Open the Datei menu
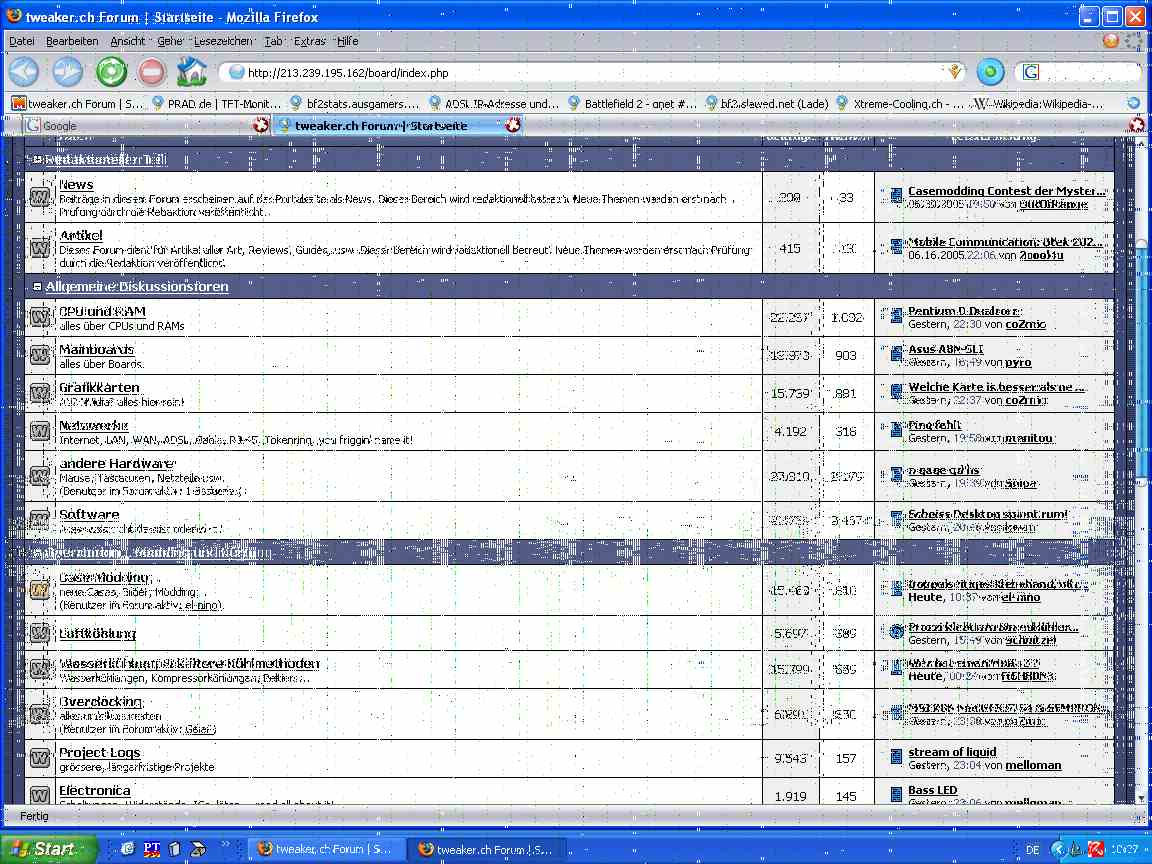Image resolution: width=1152 pixels, height=864 pixels. (21, 41)
